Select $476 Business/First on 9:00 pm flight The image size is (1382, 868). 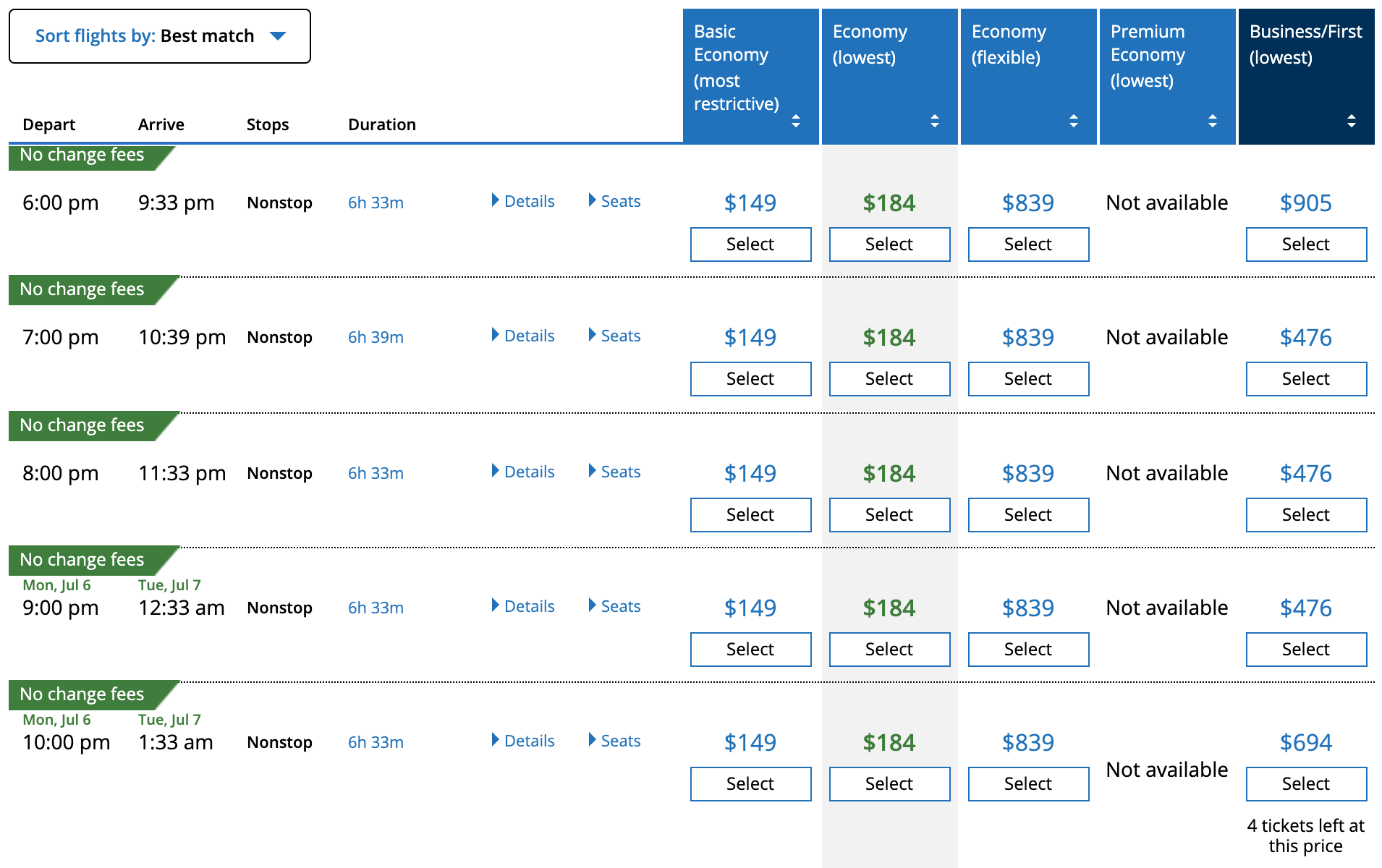[x=1307, y=650]
